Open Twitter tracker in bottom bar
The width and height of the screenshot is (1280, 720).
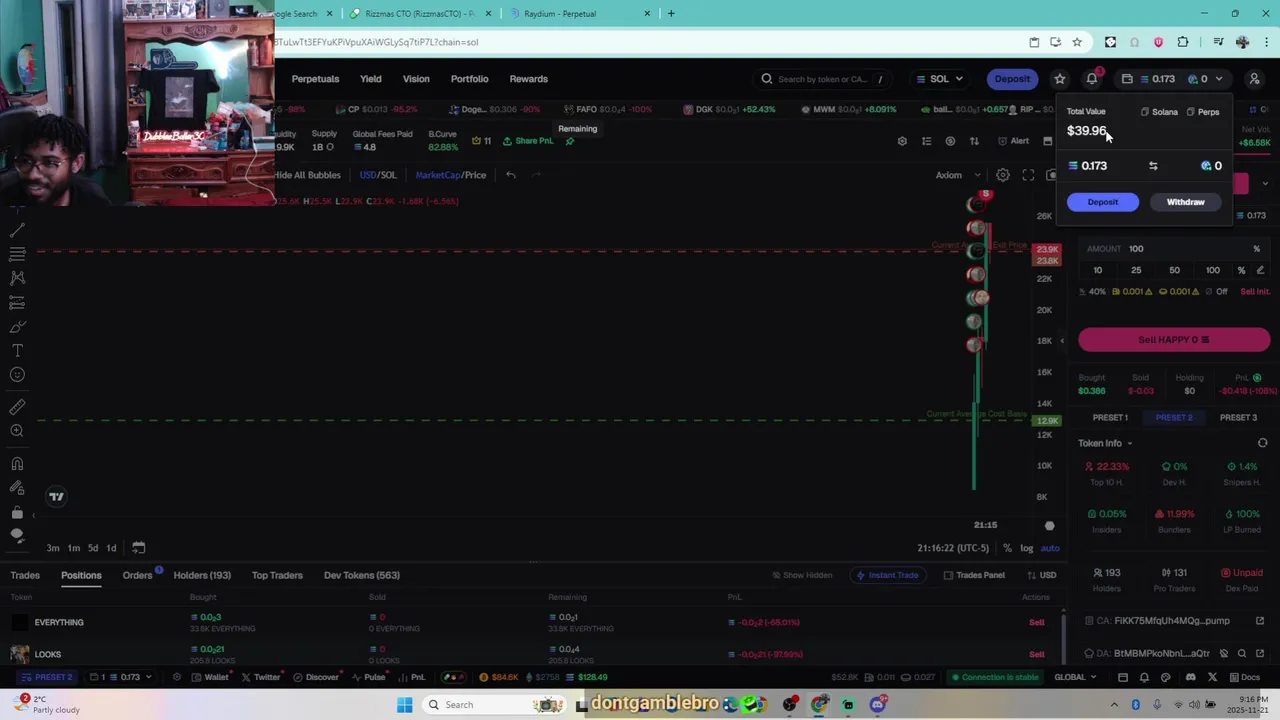(260, 677)
